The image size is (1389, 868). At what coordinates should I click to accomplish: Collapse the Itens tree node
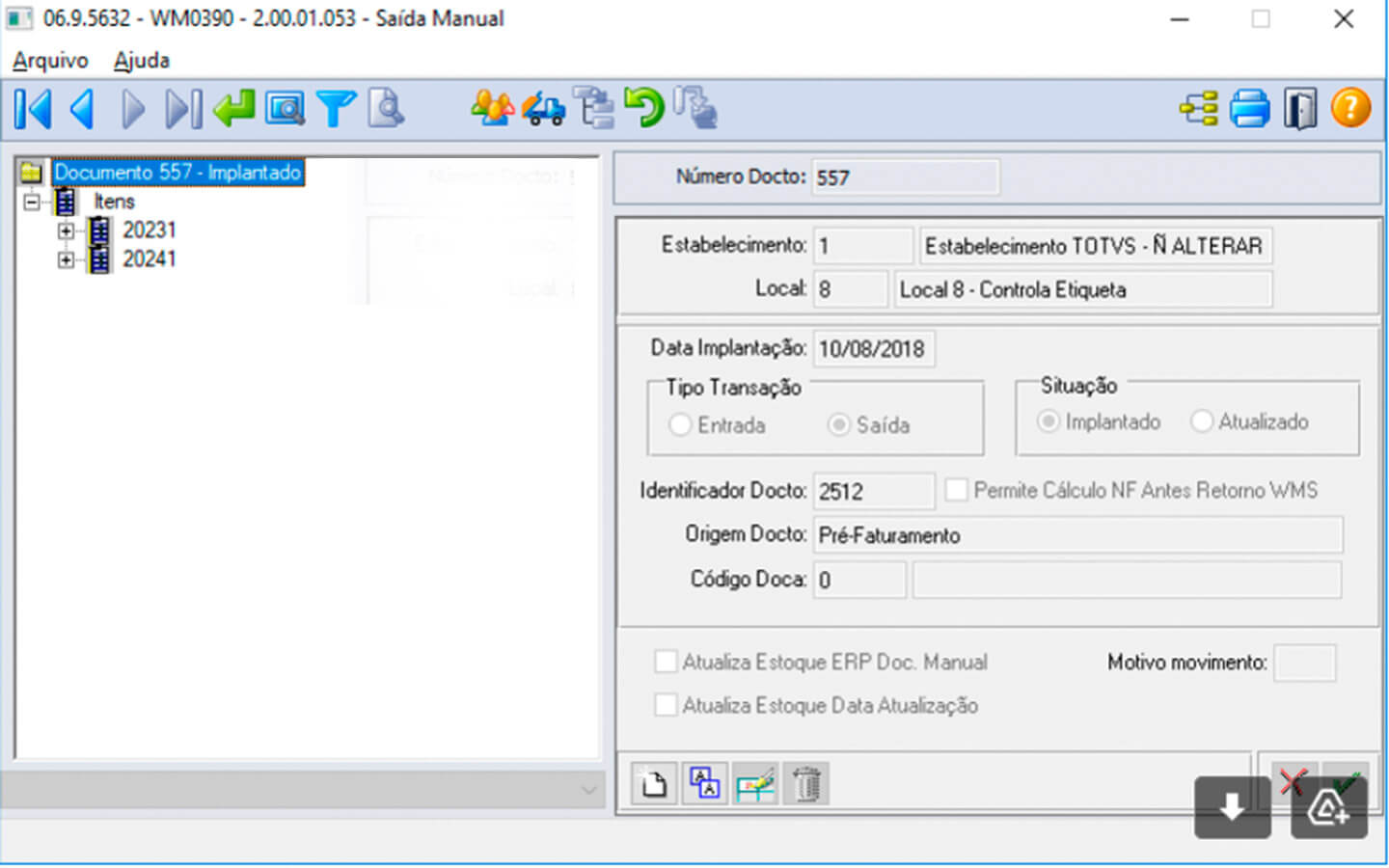point(32,202)
